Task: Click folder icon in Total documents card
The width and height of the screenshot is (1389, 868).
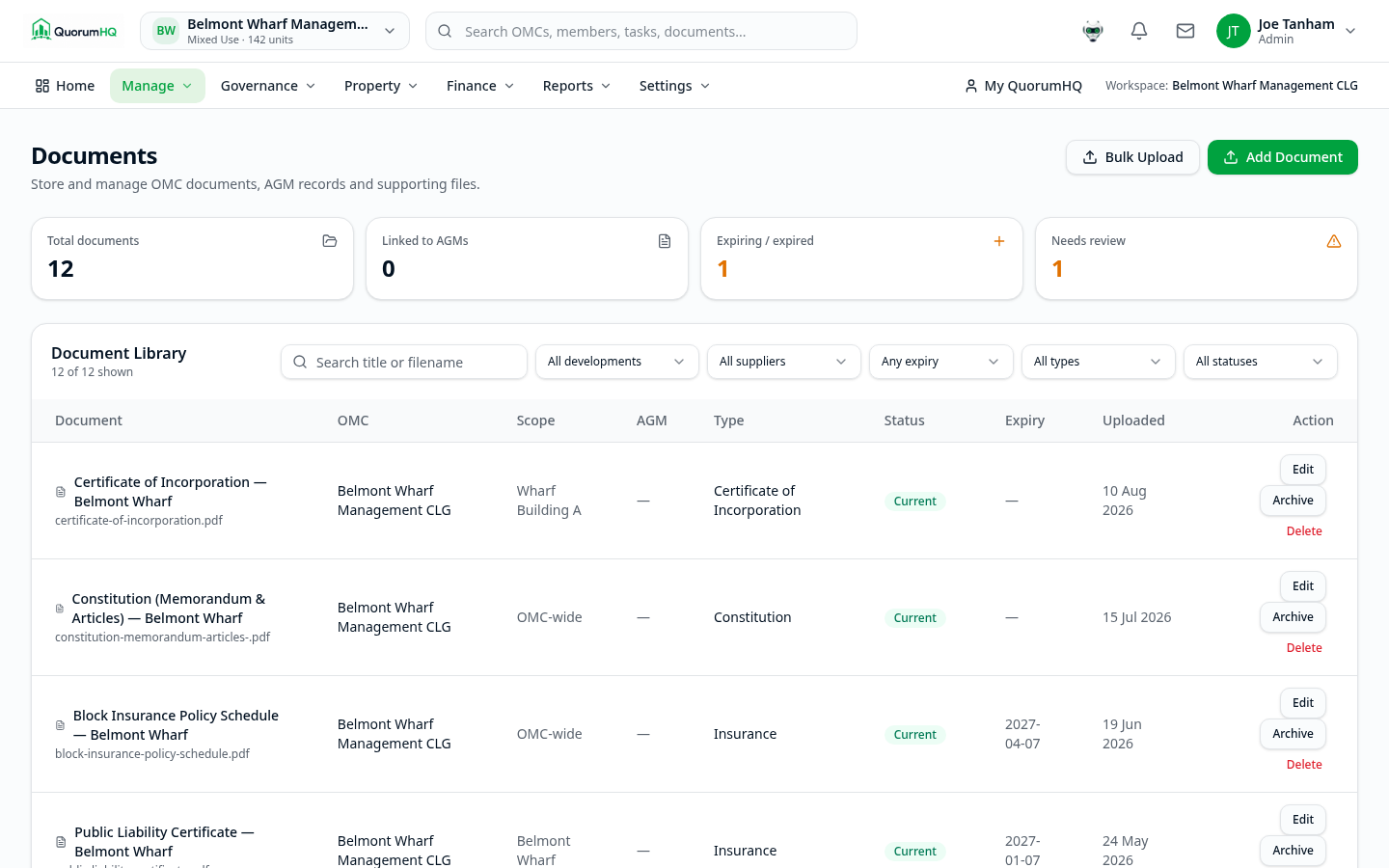Action: [x=330, y=241]
